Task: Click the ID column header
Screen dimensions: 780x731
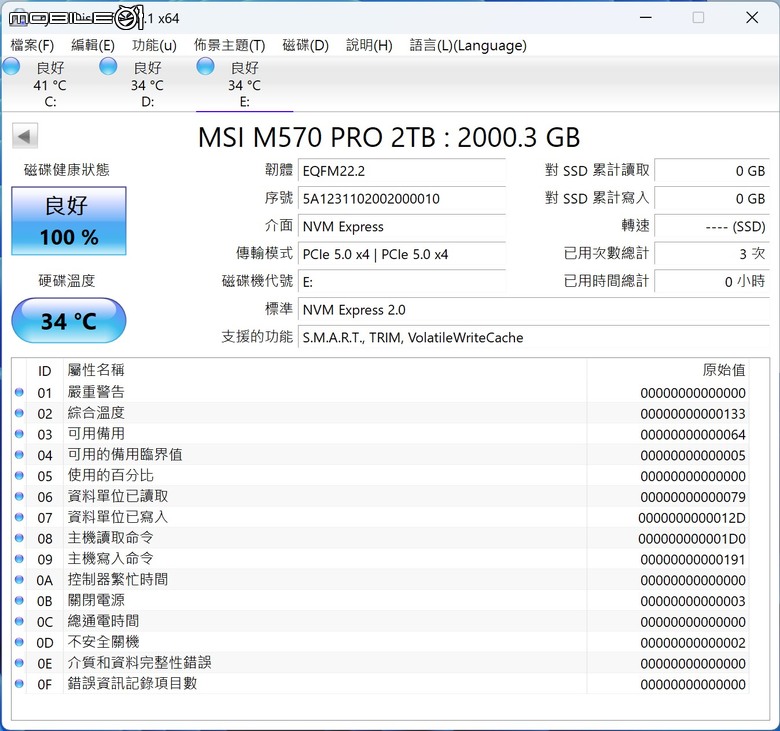Action: tap(44, 371)
